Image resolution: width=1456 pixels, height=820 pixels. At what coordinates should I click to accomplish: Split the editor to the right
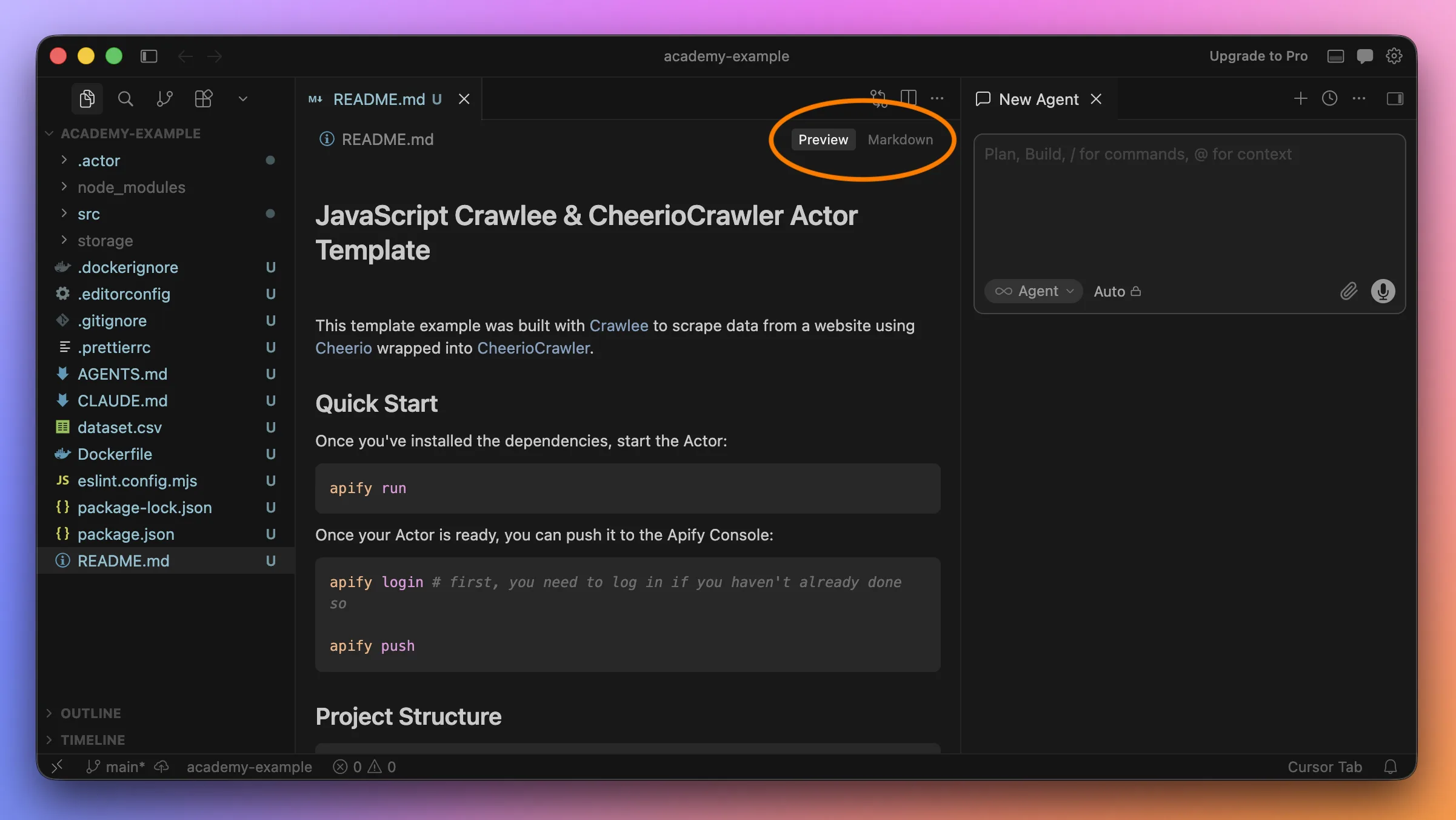coord(908,98)
